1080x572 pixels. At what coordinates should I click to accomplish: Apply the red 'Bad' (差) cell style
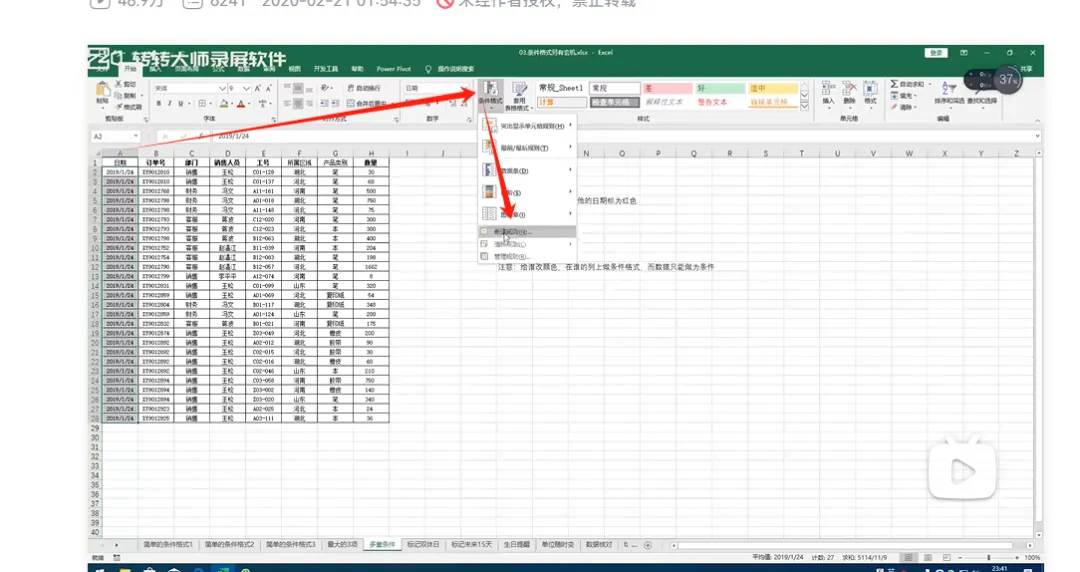667,88
